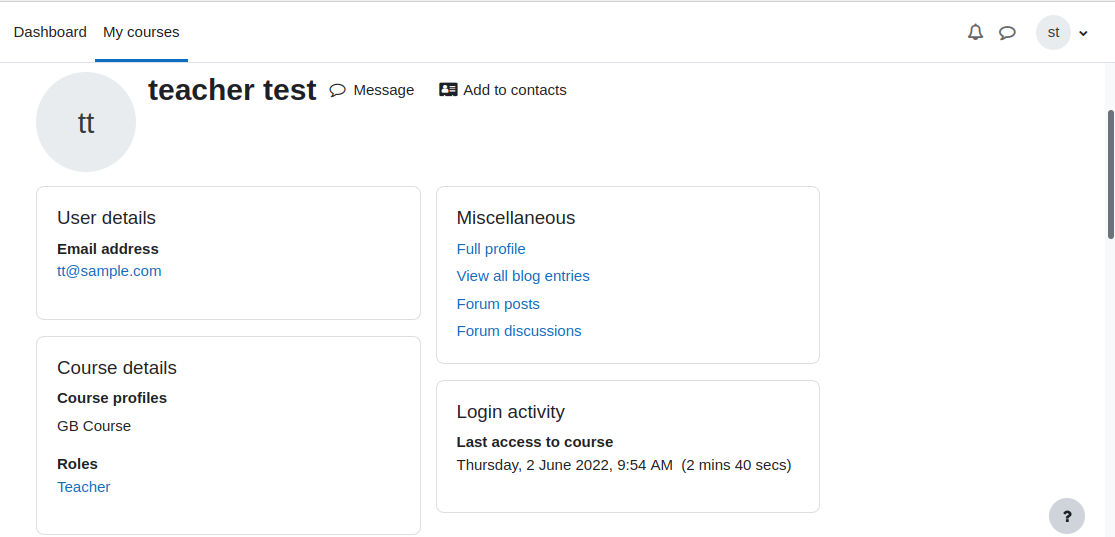Open View all blog entries
Viewport: 1115px width, 537px height.
(x=523, y=276)
